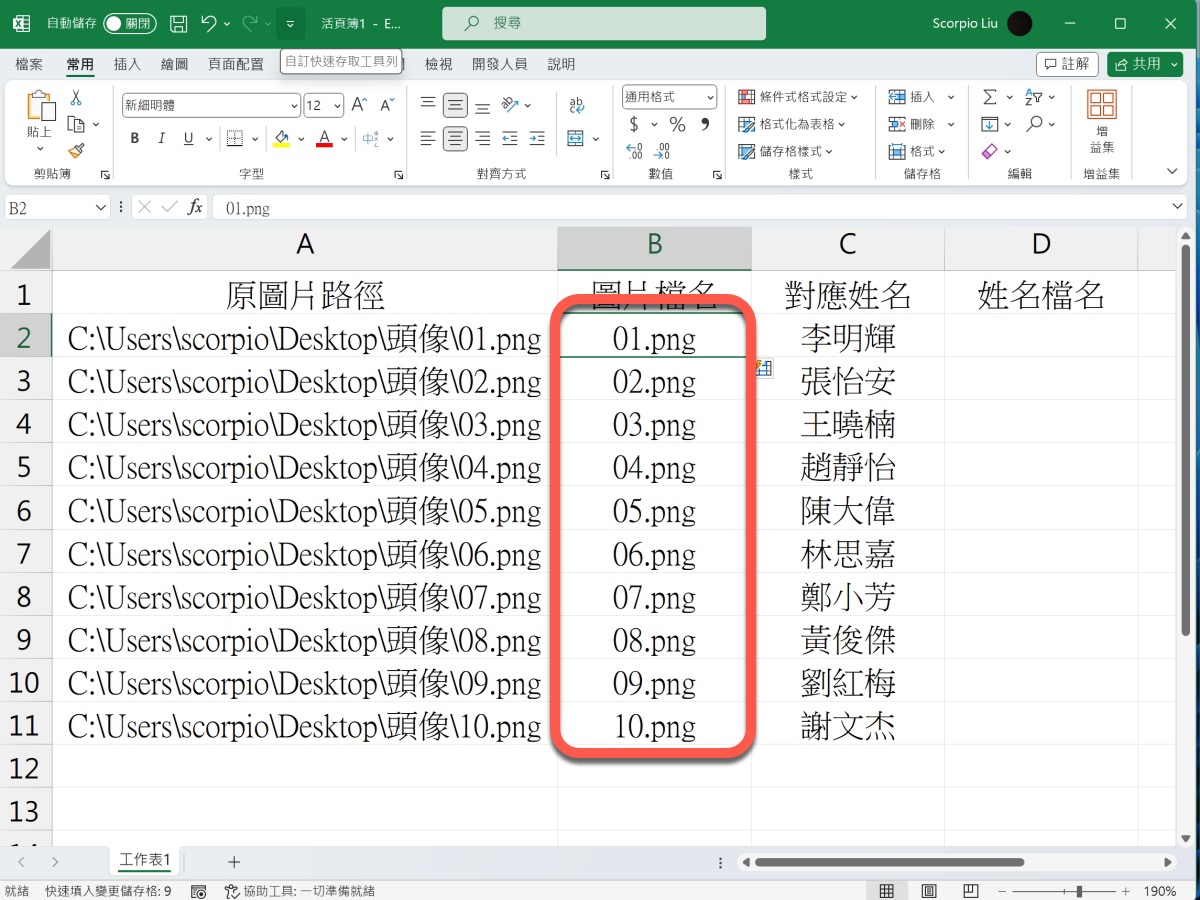Toggle Bold formatting
Viewport: 1200px width, 900px height.
point(134,138)
